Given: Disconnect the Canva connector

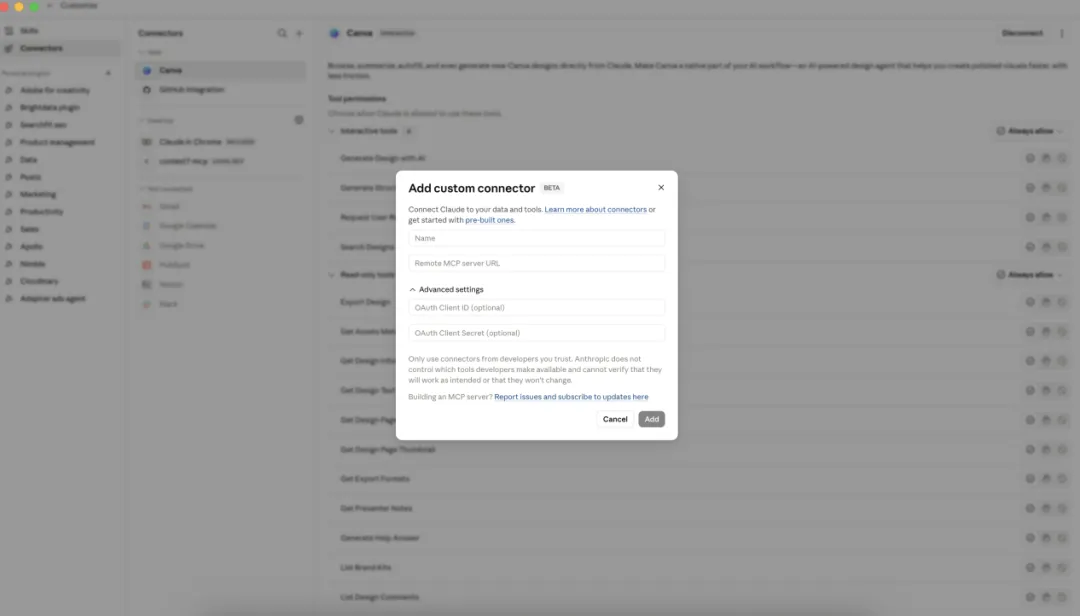Looking at the screenshot, I should (x=1022, y=33).
